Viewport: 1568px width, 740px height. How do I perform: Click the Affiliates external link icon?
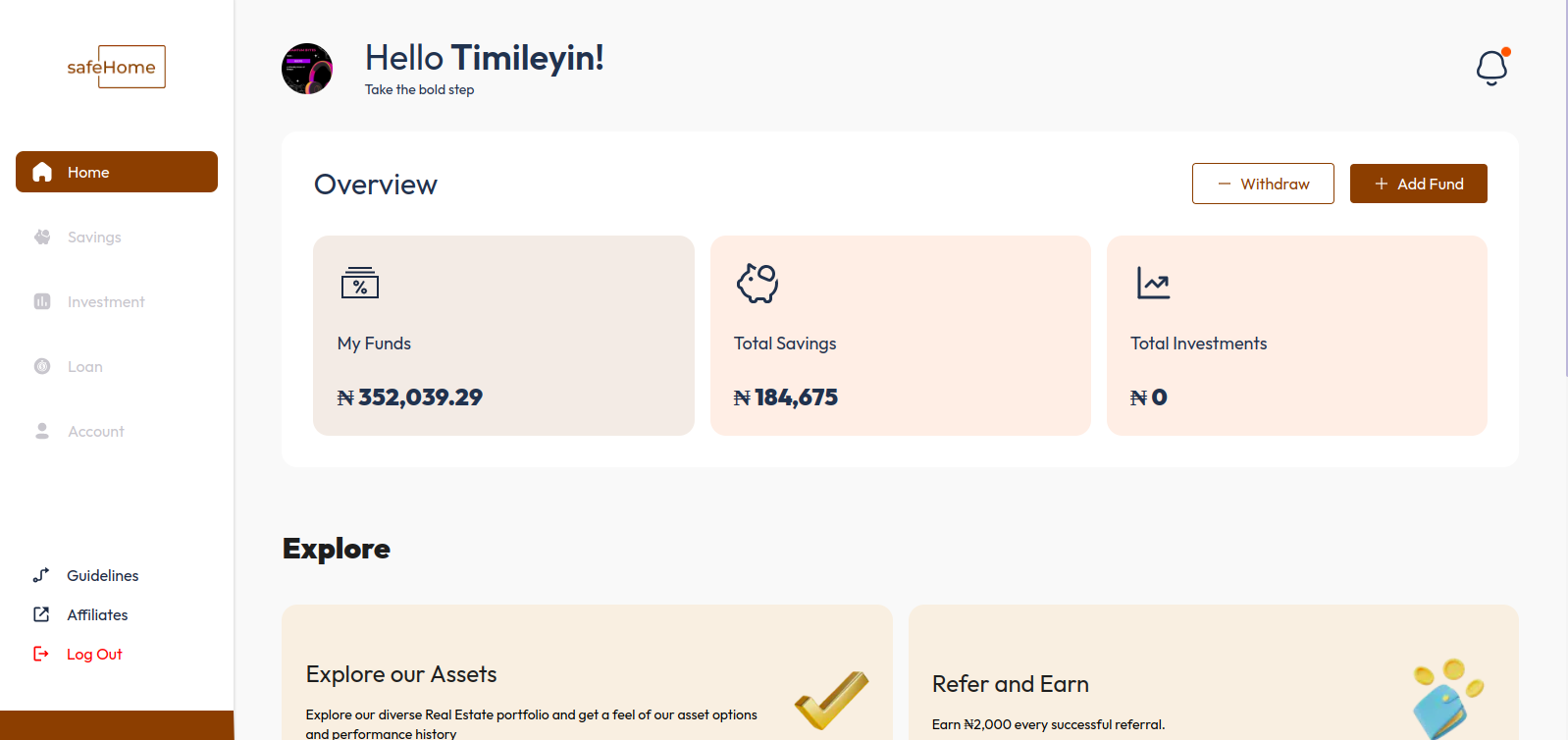(41, 614)
